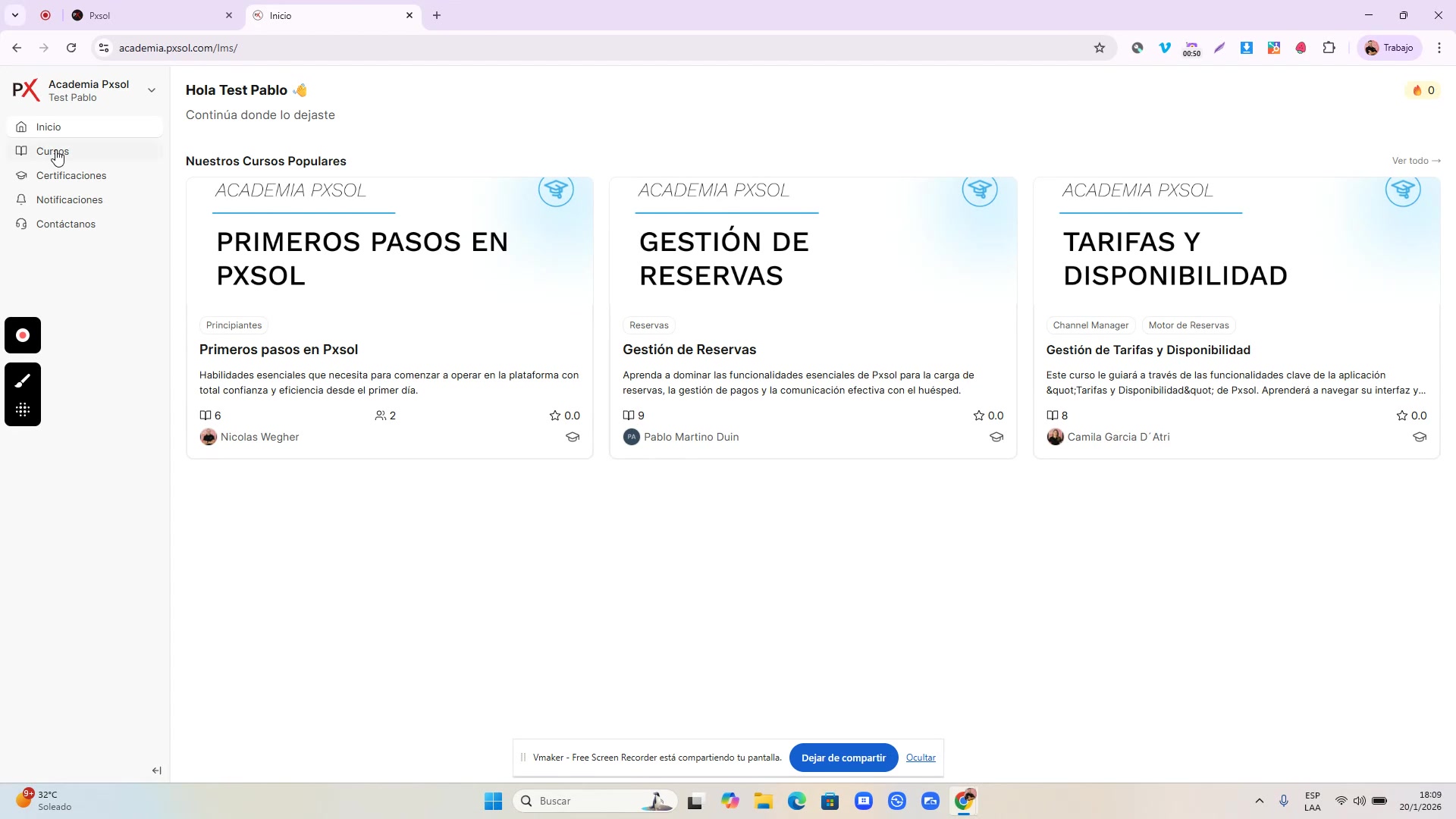Image resolution: width=1456 pixels, height=819 pixels.
Task: Open Chrome three-dot menu
Action: pyautogui.click(x=1439, y=48)
